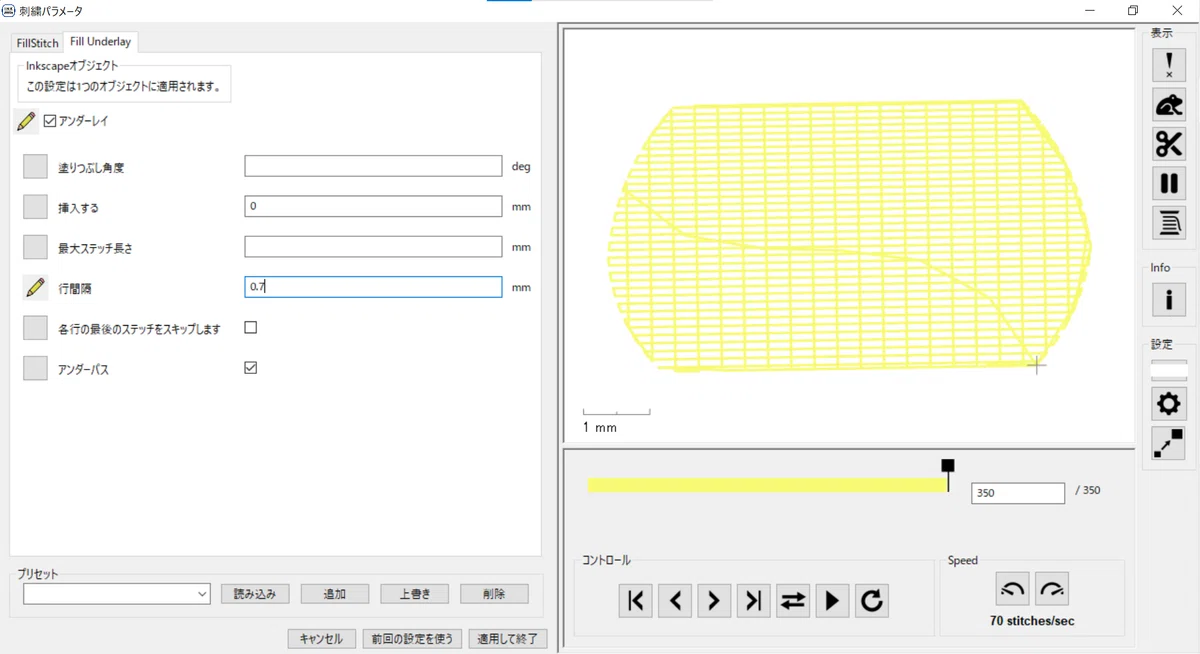This screenshot has height=654, width=1200.
Task: Click the square button beside アンダーパス
Action: [35, 368]
